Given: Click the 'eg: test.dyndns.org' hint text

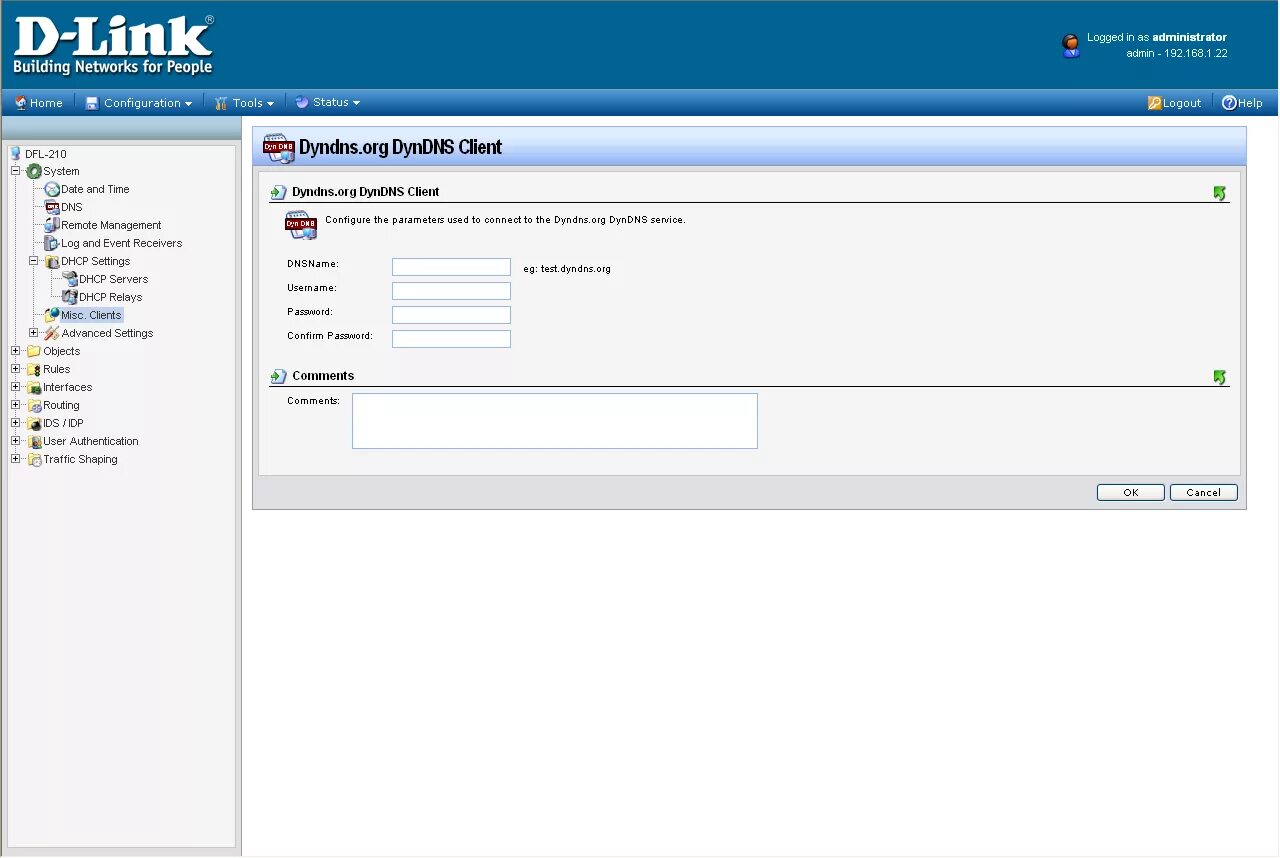Looking at the screenshot, I should (x=567, y=269).
